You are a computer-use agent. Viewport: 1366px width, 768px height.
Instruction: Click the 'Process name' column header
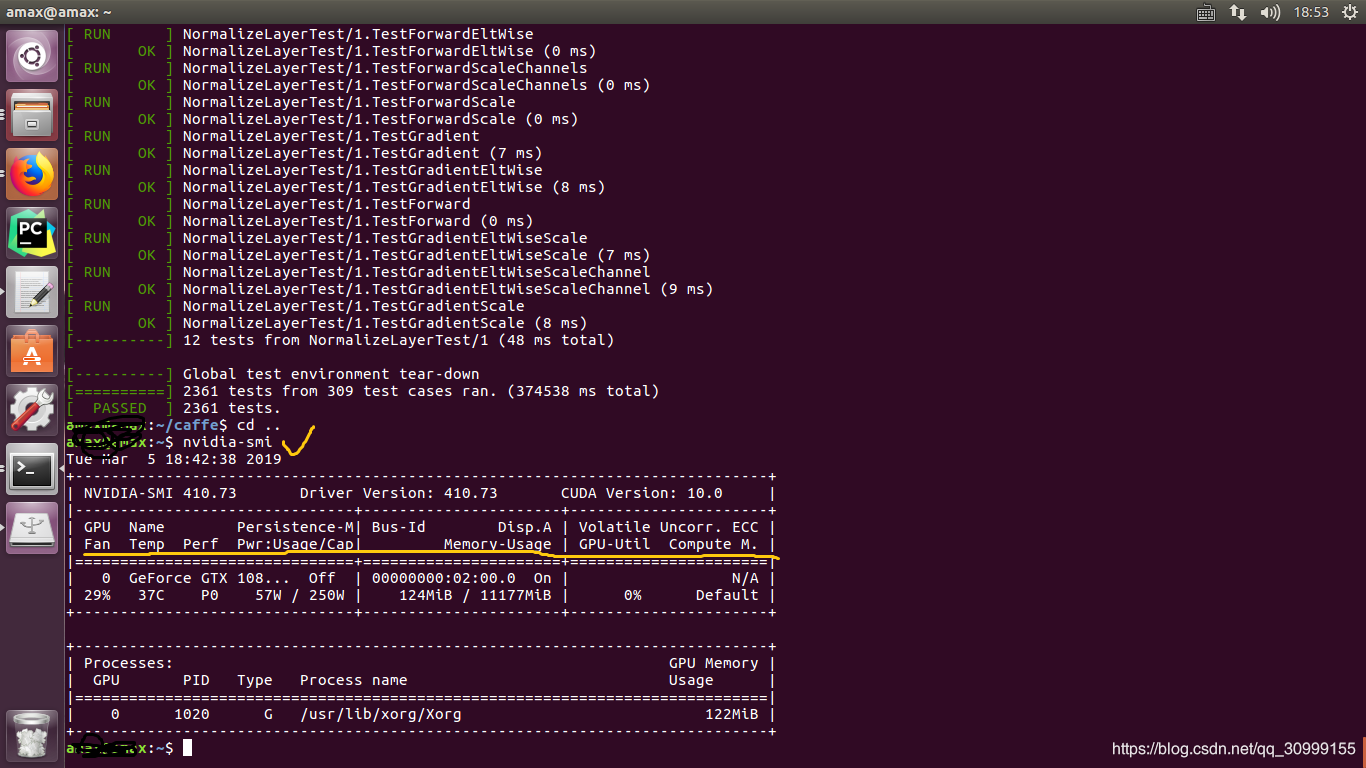pos(354,680)
